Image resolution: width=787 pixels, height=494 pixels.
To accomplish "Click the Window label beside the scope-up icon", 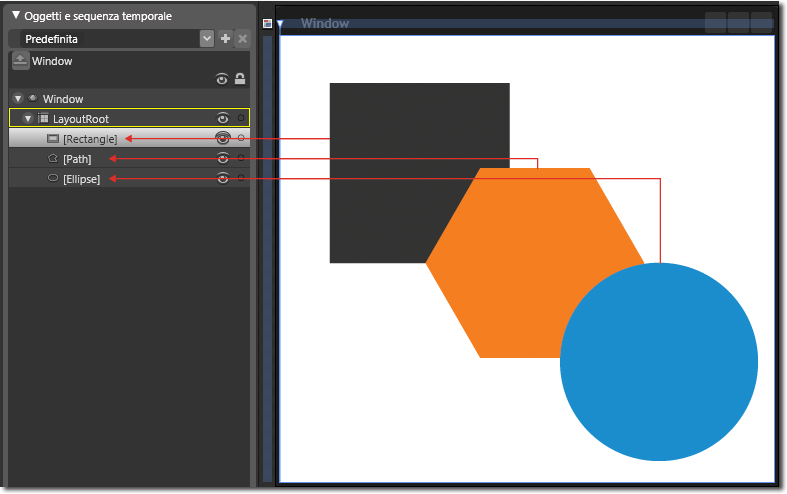I will (x=52, y=61).
